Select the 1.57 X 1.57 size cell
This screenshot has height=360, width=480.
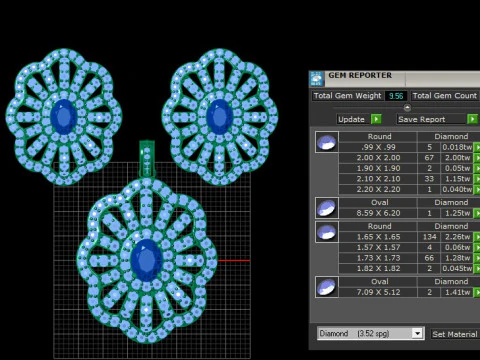click(378, 248)
